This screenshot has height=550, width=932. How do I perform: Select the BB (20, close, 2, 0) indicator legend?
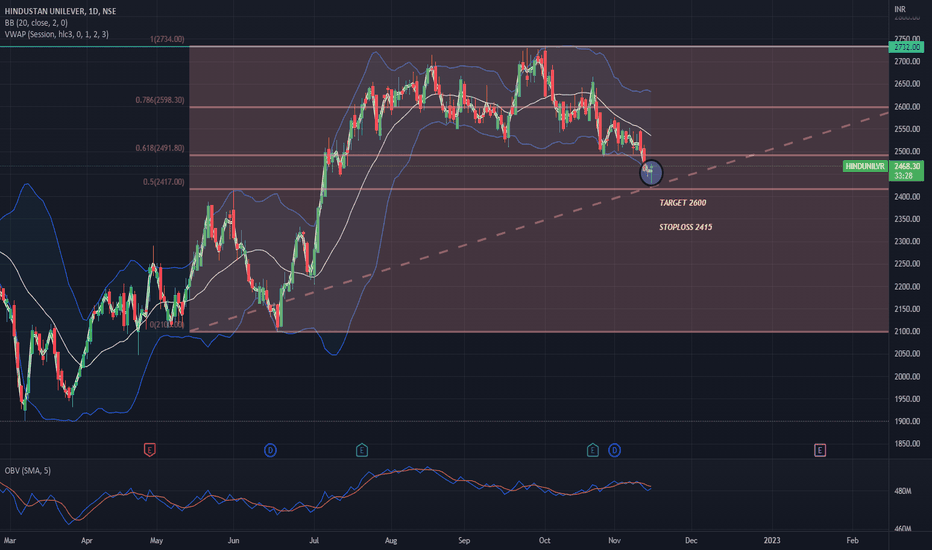(36, 23)
